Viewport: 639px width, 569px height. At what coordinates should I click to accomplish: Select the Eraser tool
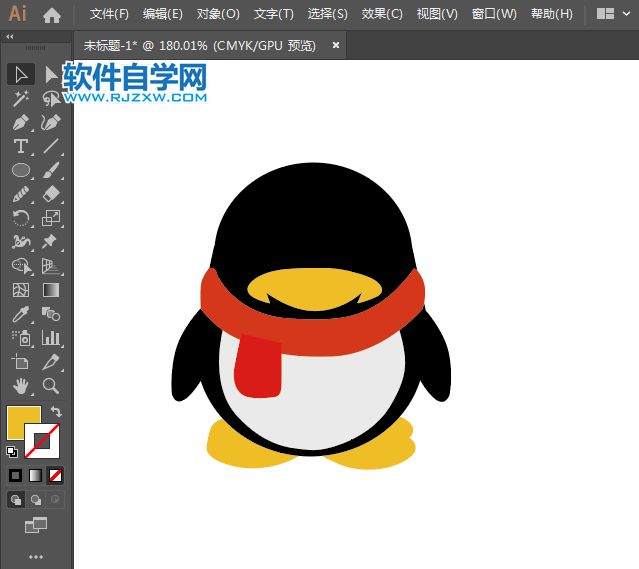[51, 195]
